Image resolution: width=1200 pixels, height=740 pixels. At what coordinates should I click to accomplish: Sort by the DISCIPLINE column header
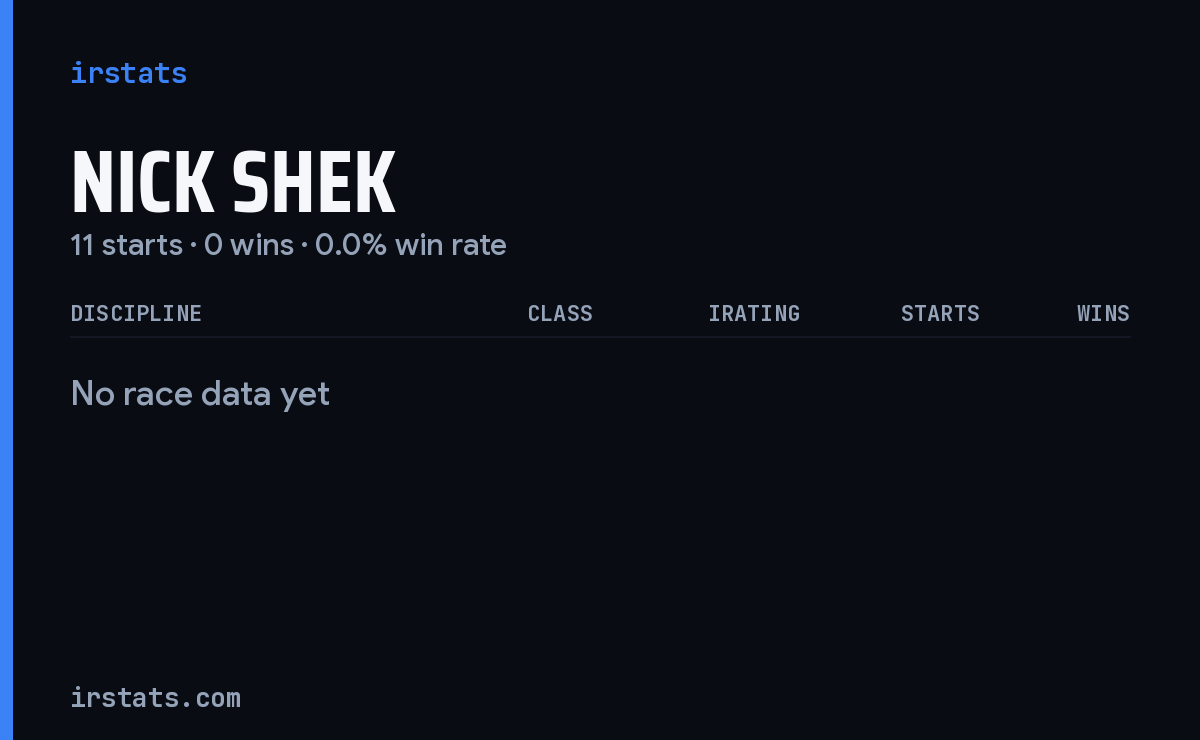pyautogui.click(x=136, y=314)
